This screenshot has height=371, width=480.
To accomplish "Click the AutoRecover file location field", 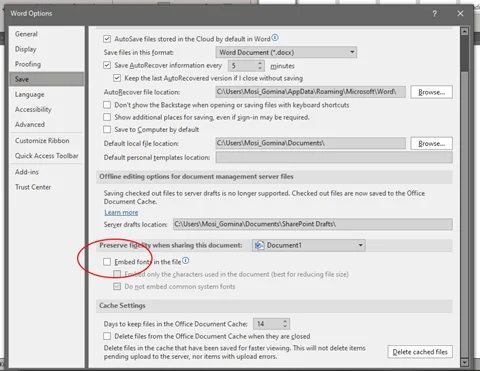I will coord(311,92).
